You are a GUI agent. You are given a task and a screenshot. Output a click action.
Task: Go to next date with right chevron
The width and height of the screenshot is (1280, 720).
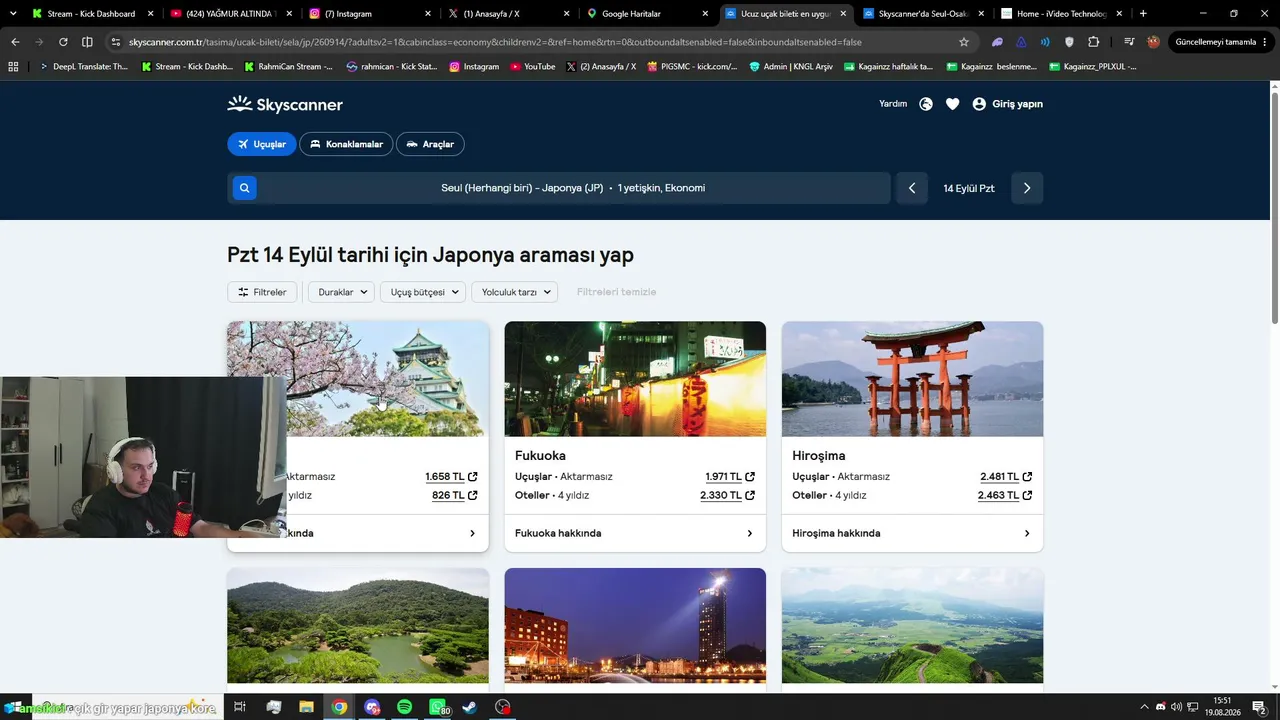click(1027, 188)
